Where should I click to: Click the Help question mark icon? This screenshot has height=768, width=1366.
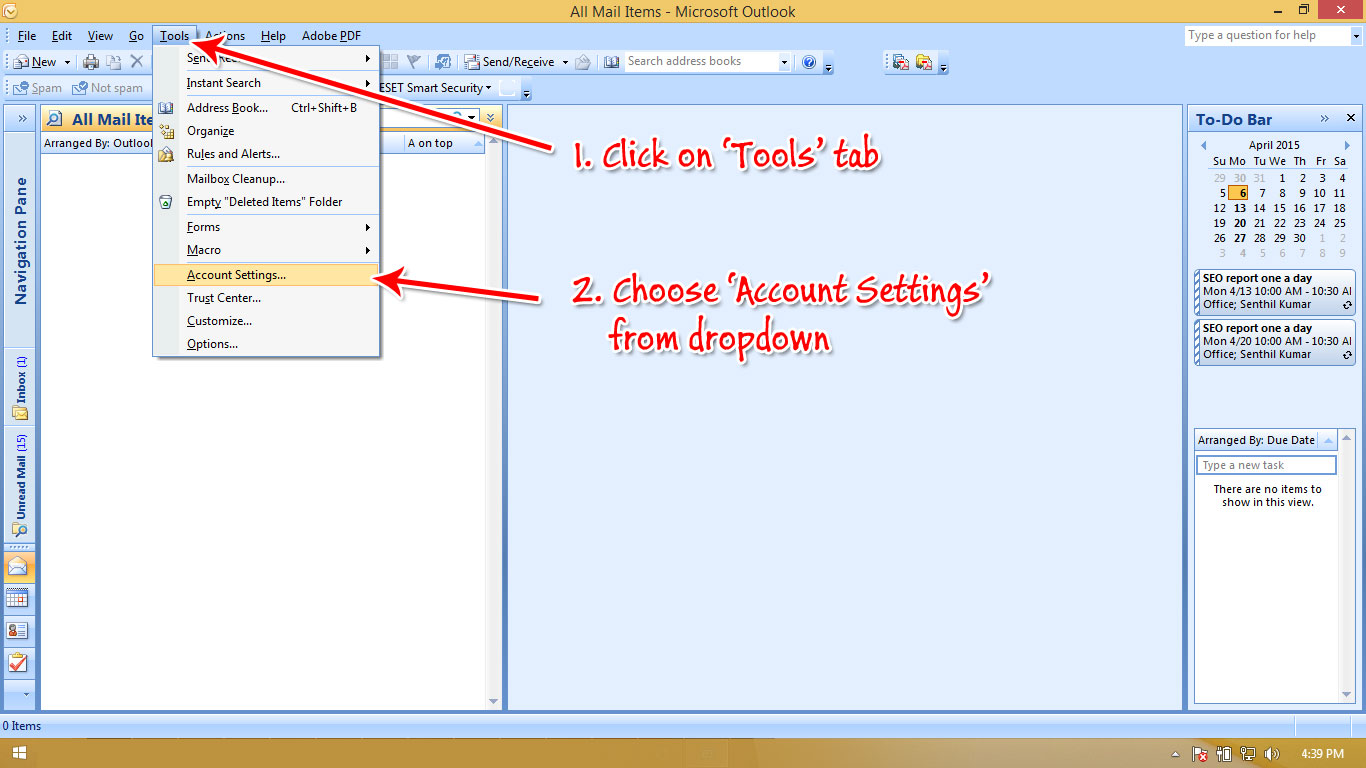808,61
